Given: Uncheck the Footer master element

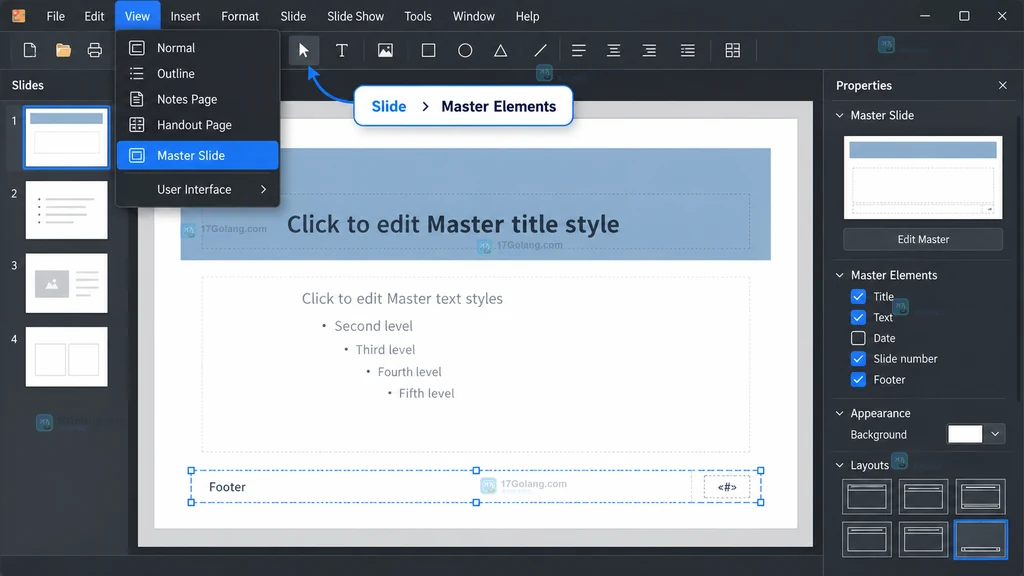Looking at the screenshot, I should coord(858,379).
